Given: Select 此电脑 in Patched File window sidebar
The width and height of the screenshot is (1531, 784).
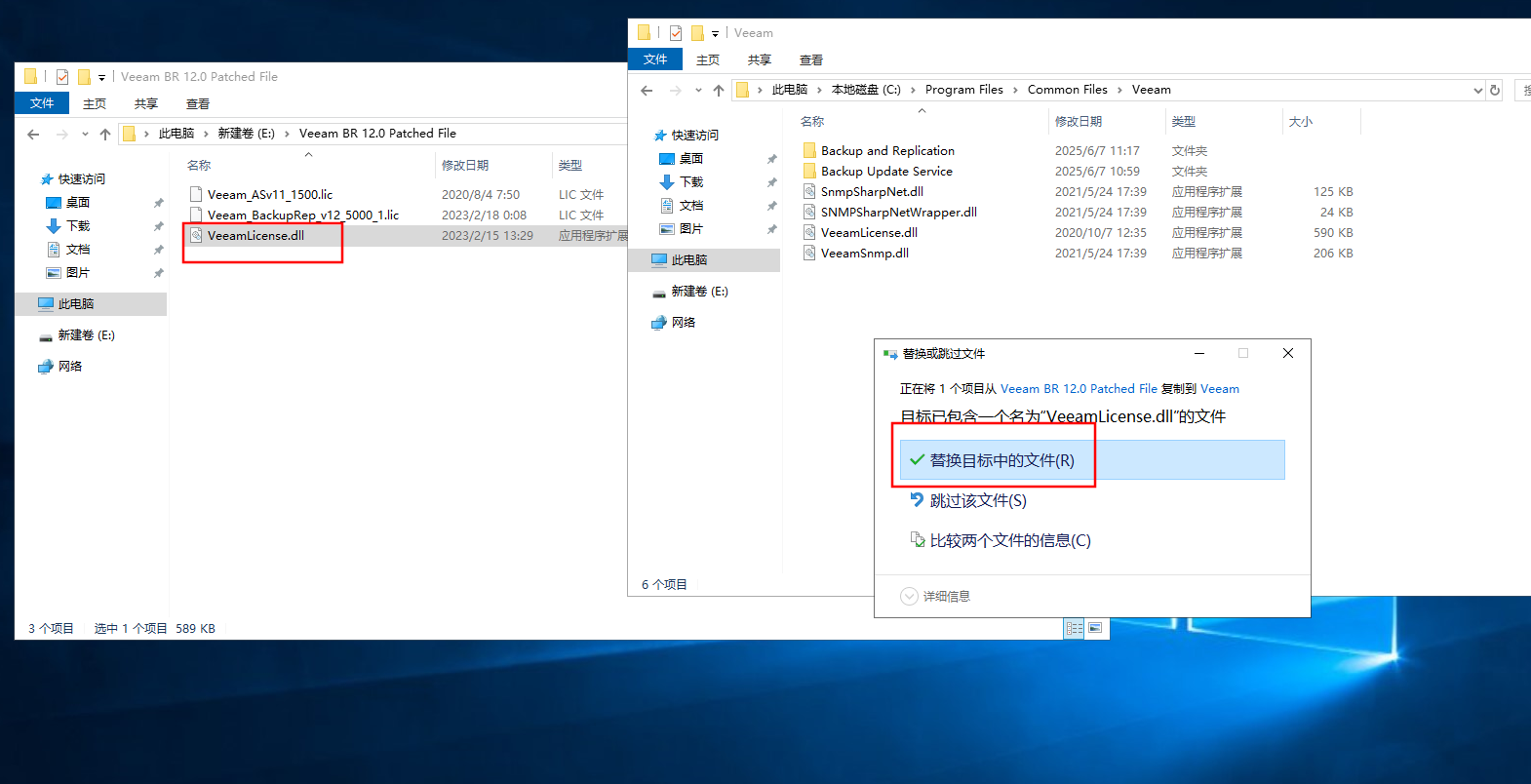Looking at the screenshot, I should 91,304.
